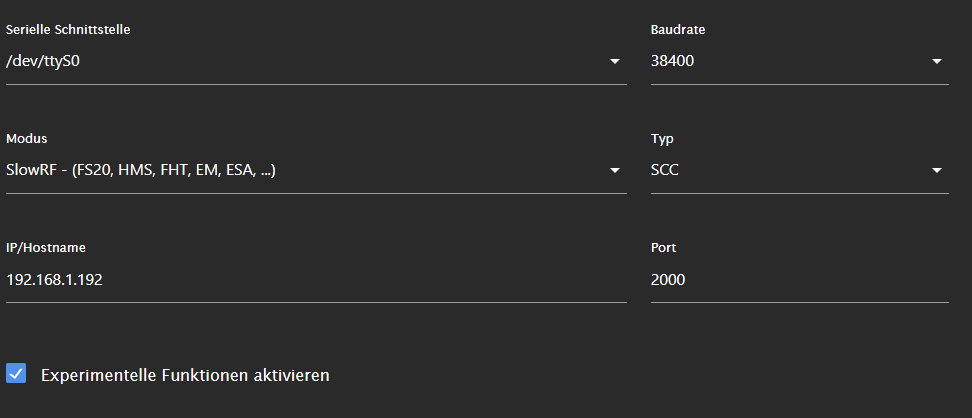Open the Serielle Schnittstelle dropdown arrow

[x=614, y=62]
